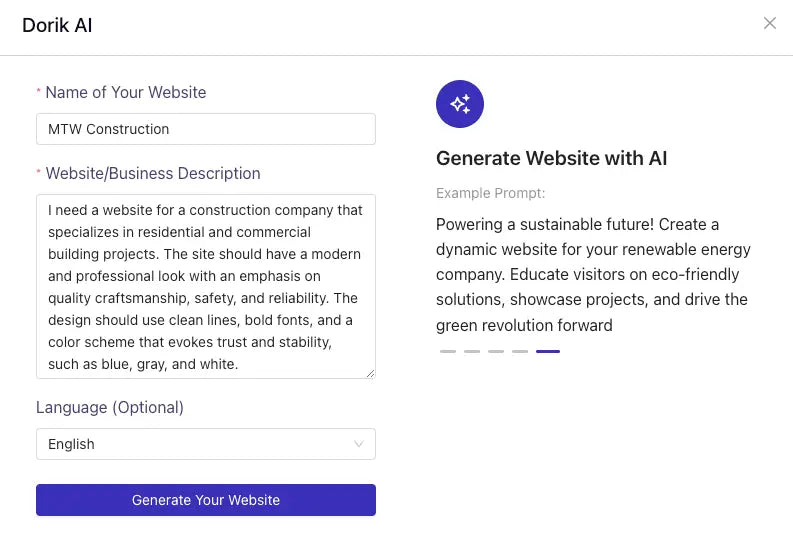
Task: Select the third example prompt dot
Action: point(496,351)
